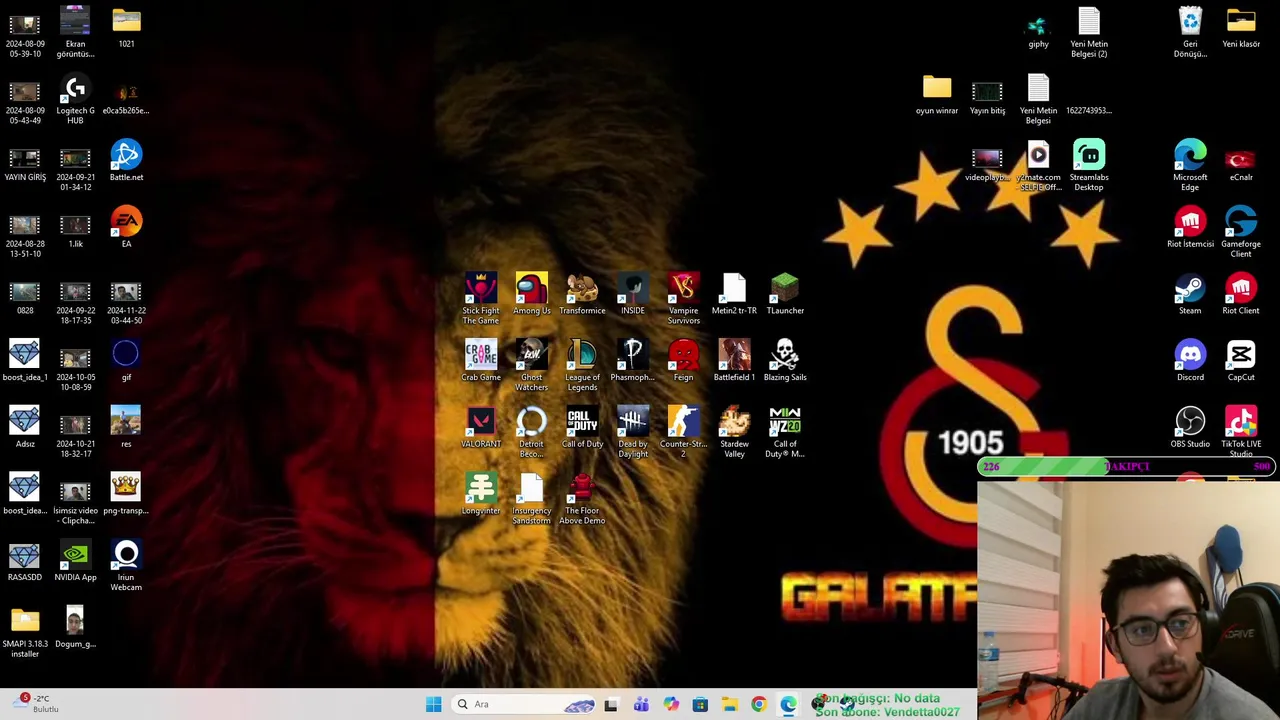Screen dimensions: 1280x720
Task: Open the Longvinter game shortcut
Action: pyautogui.click(x=481, y=495)
